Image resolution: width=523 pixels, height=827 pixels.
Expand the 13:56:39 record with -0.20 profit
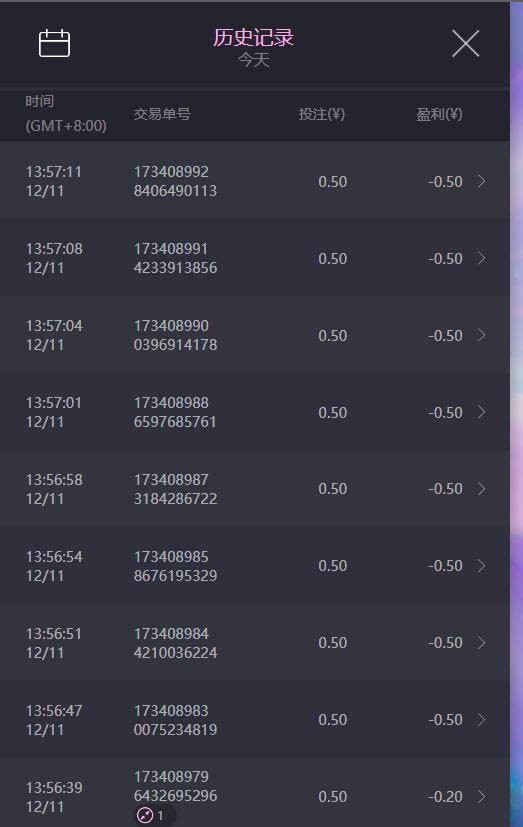tap(481, 796)
